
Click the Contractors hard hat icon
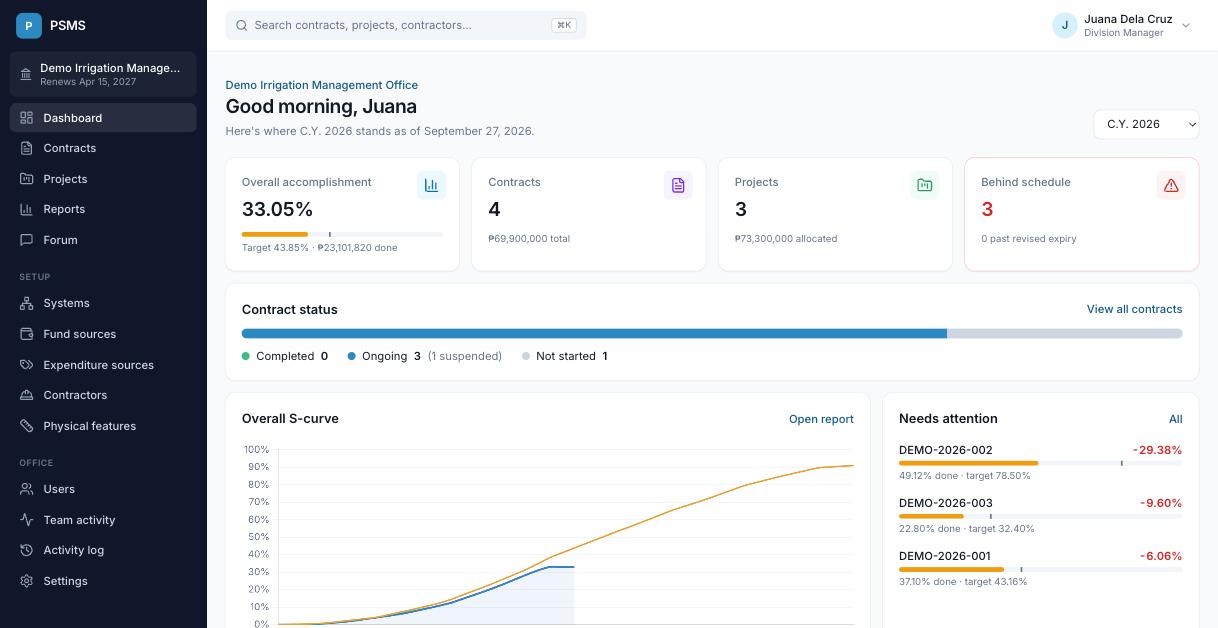(27, 395)
